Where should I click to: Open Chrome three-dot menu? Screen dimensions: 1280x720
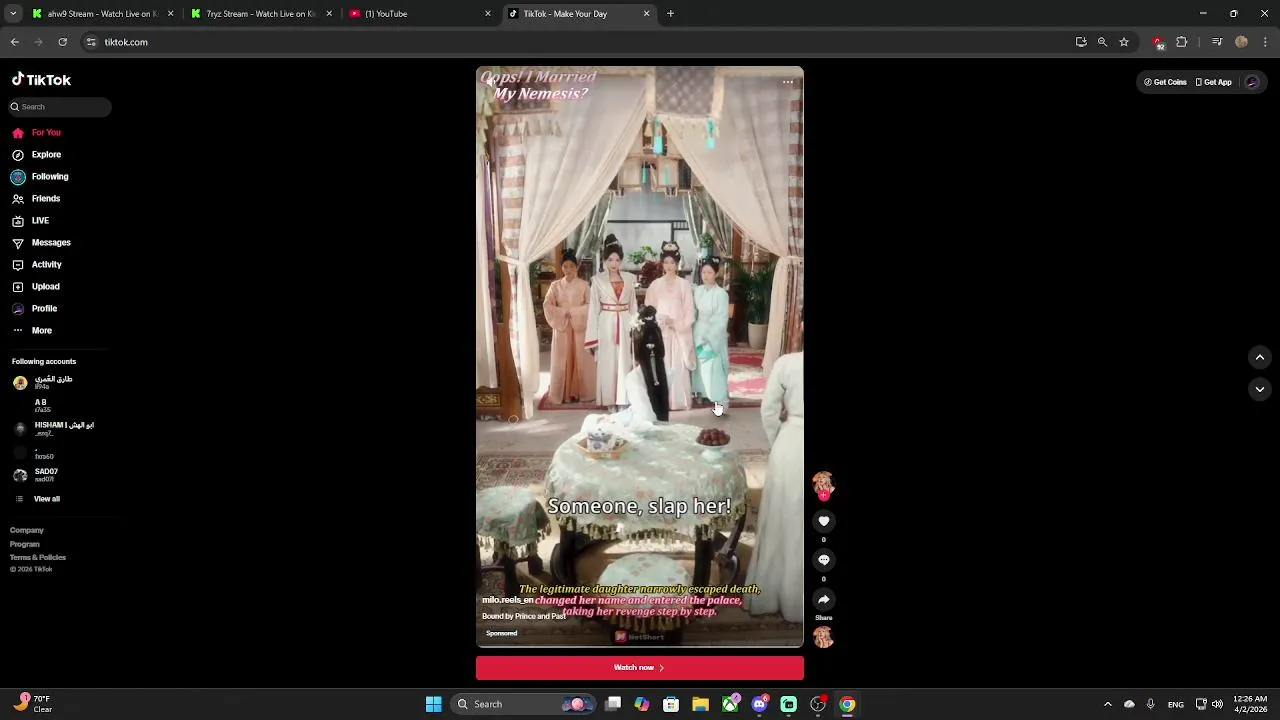click(x=1265, y=42)
